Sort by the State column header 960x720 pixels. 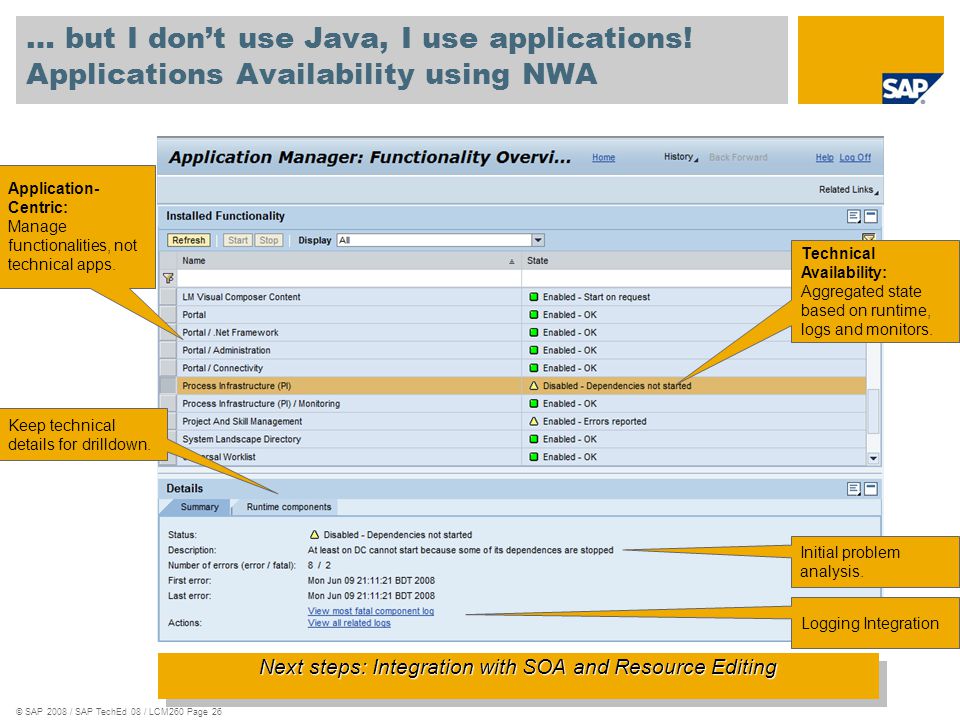coord(538,261)
